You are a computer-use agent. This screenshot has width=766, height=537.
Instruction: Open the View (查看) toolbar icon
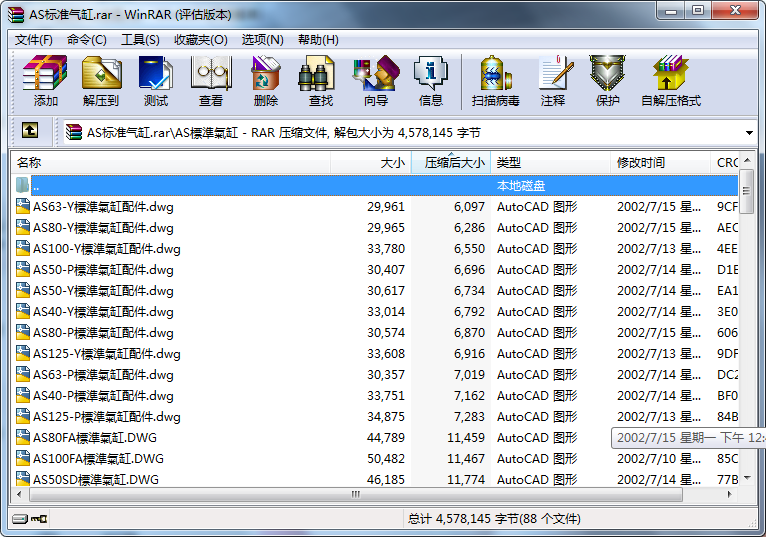(x=211, y=81)
